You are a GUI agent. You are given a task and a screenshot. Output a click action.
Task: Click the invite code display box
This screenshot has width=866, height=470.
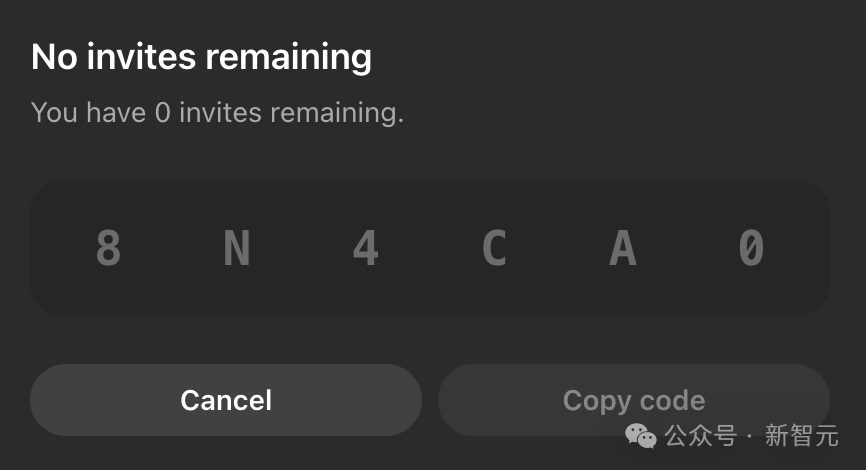click(430, 290)
